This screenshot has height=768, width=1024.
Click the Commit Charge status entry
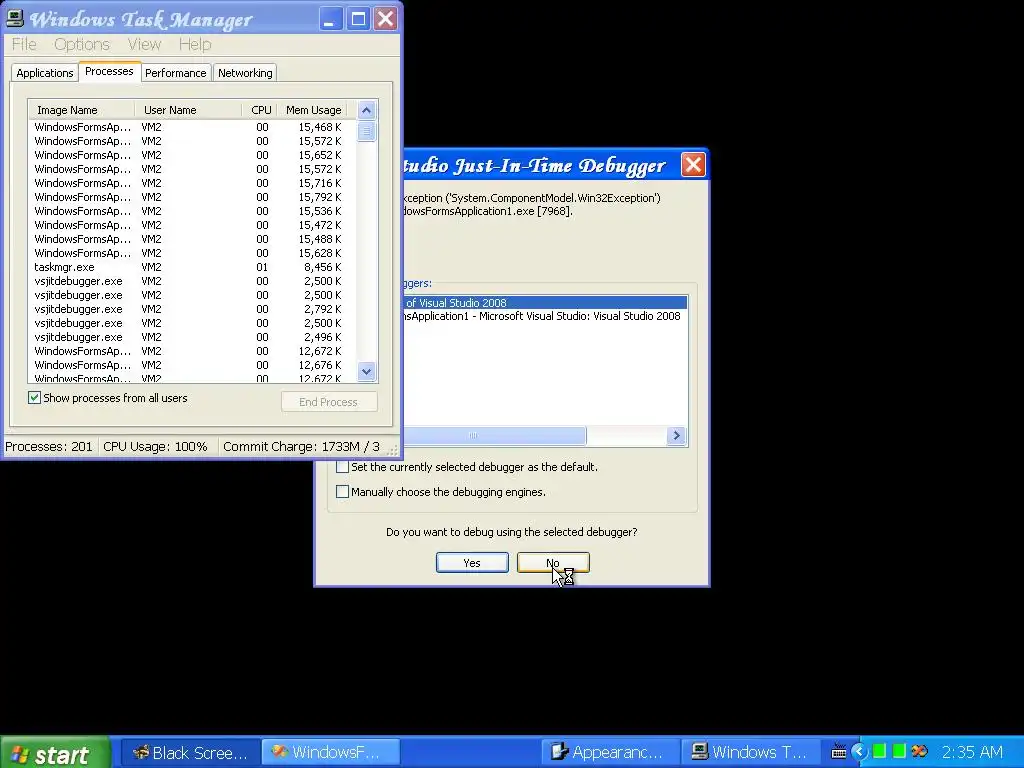[x=302, y=447]
